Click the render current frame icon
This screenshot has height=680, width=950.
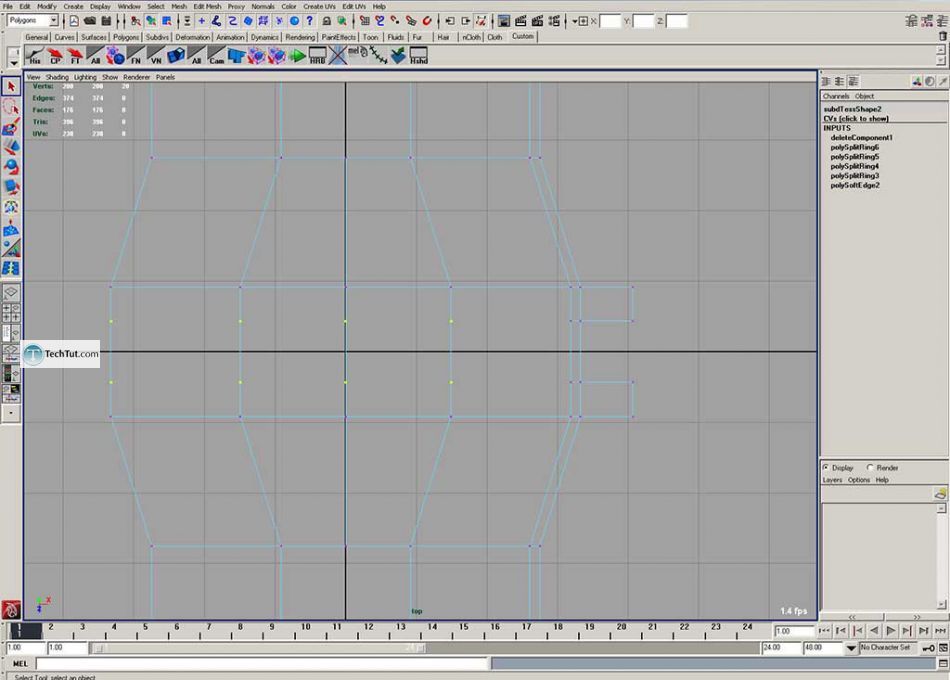pyautogui.click(x=520, y=21)
